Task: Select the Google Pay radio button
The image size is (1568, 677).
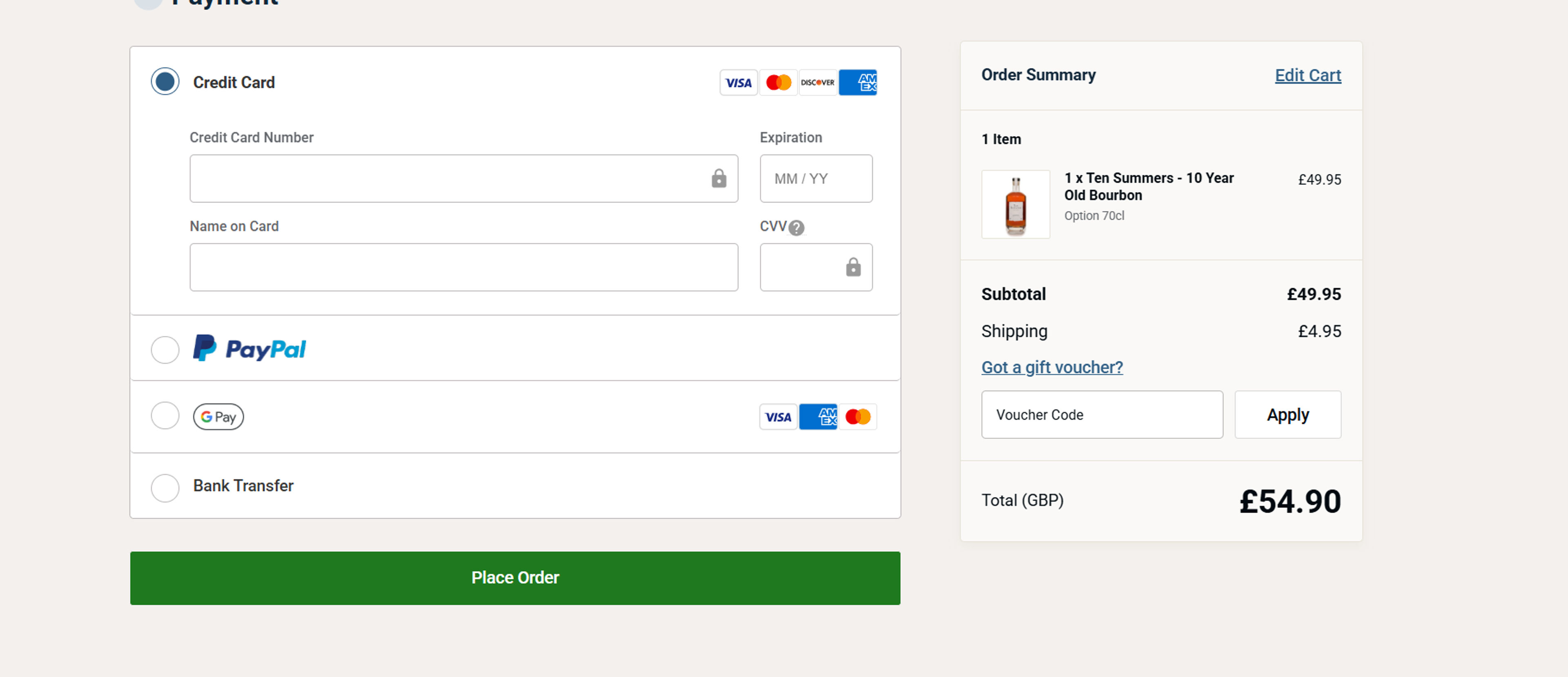Action: click(x=165, y=416)
